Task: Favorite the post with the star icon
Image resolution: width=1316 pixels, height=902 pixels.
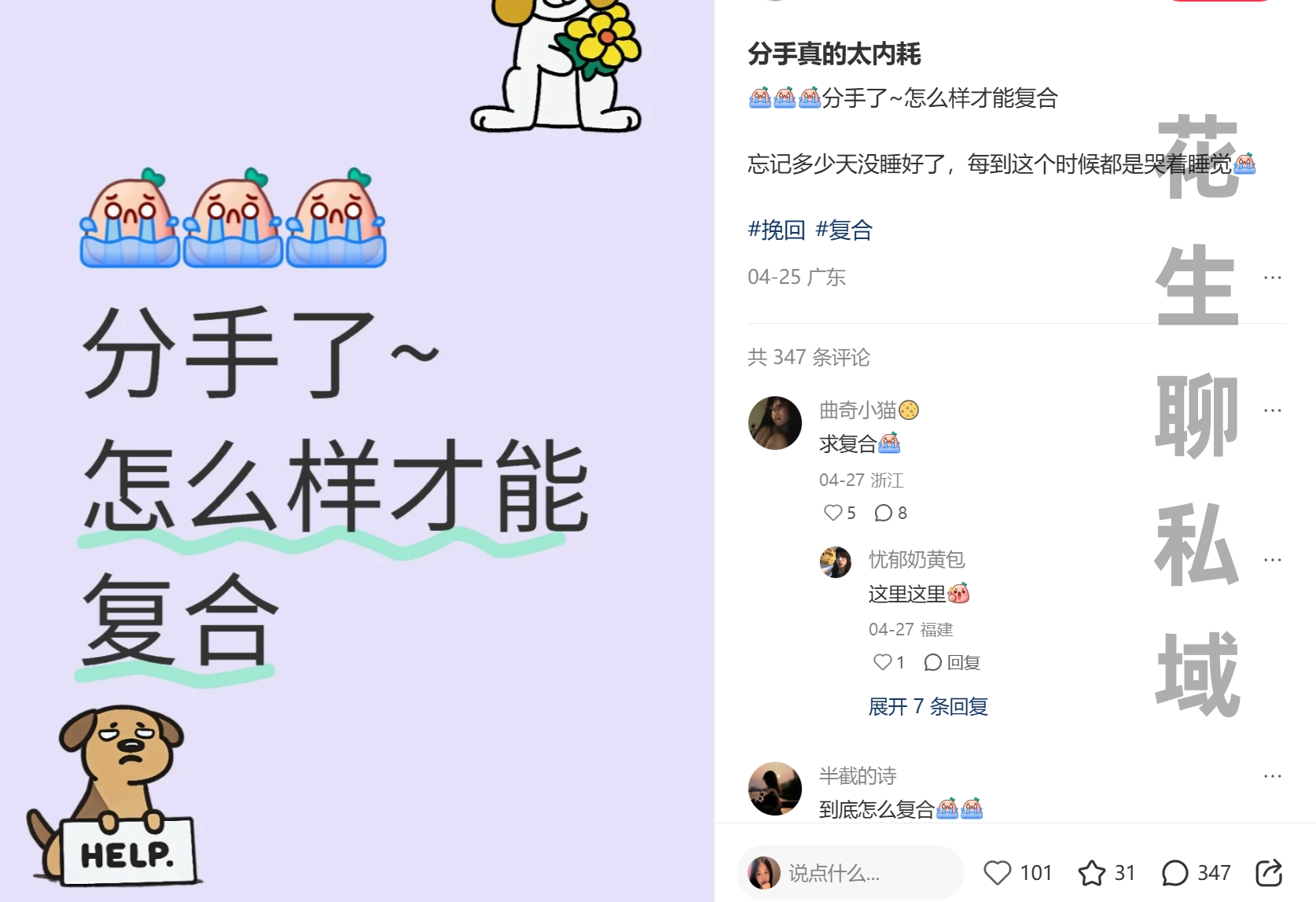Action: (1092, 873)
